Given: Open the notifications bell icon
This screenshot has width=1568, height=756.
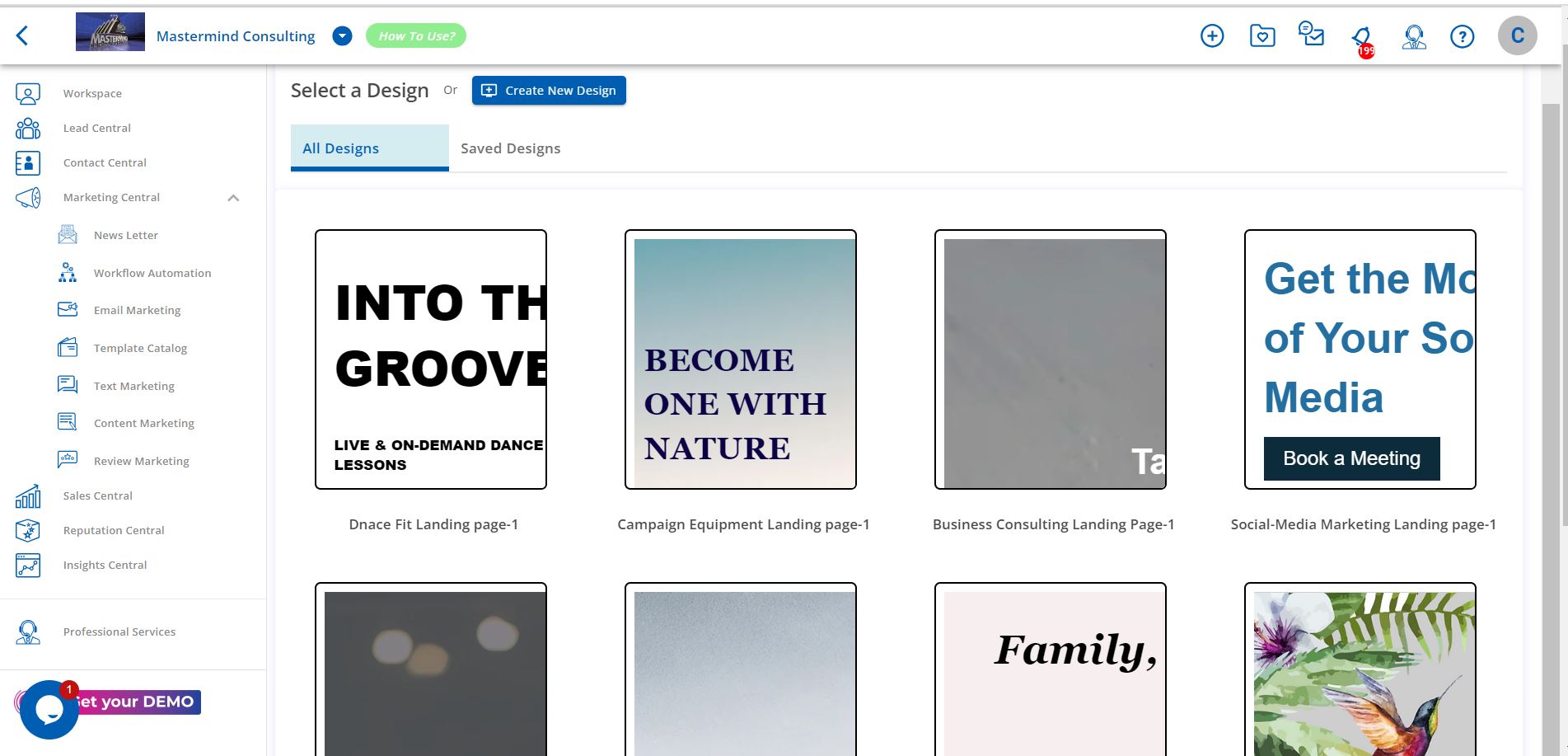Looking at the screenshot, I should (x=1362, y=38).
